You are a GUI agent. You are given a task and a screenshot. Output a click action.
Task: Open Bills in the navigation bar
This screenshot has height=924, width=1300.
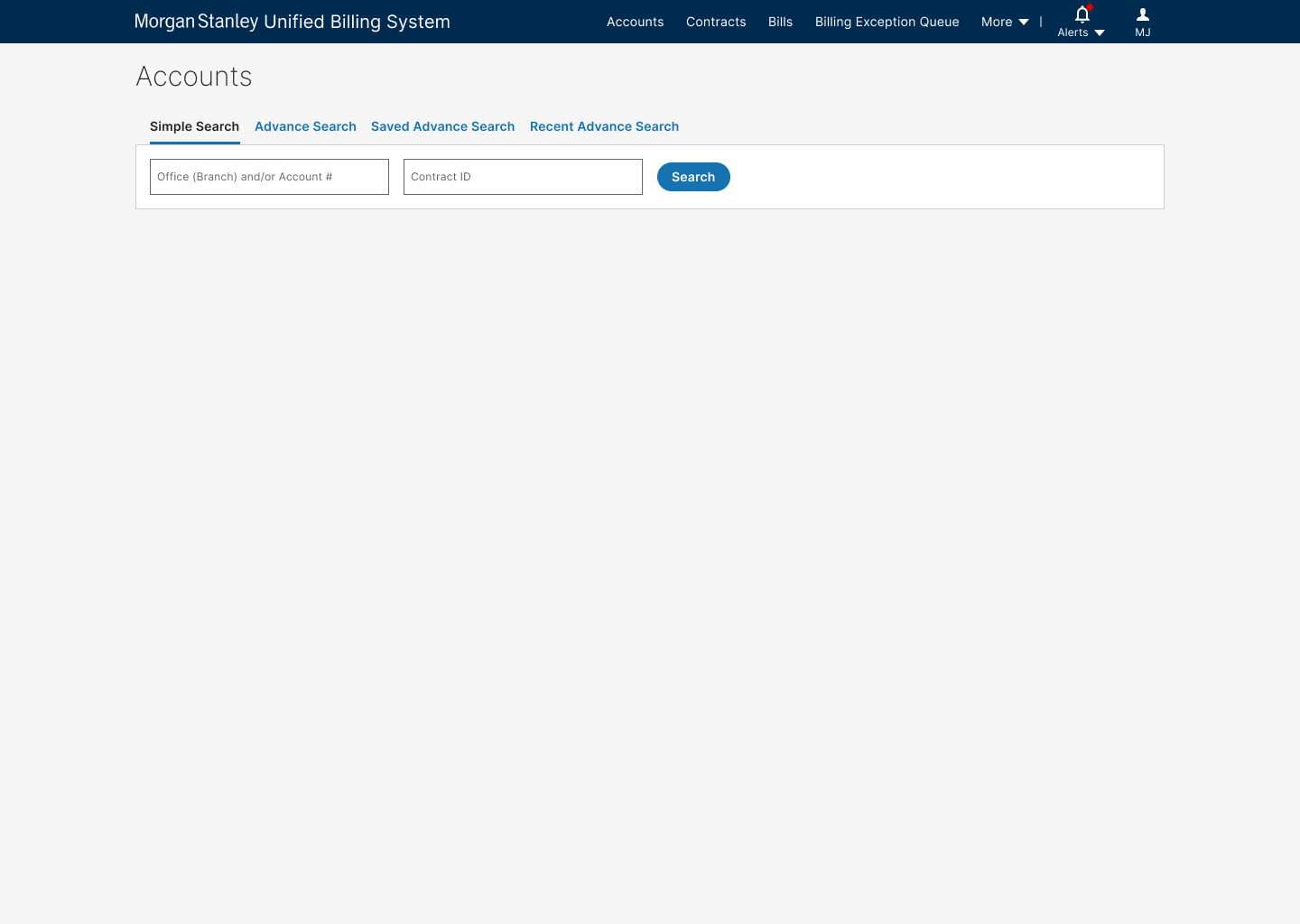tap(780, 22)
